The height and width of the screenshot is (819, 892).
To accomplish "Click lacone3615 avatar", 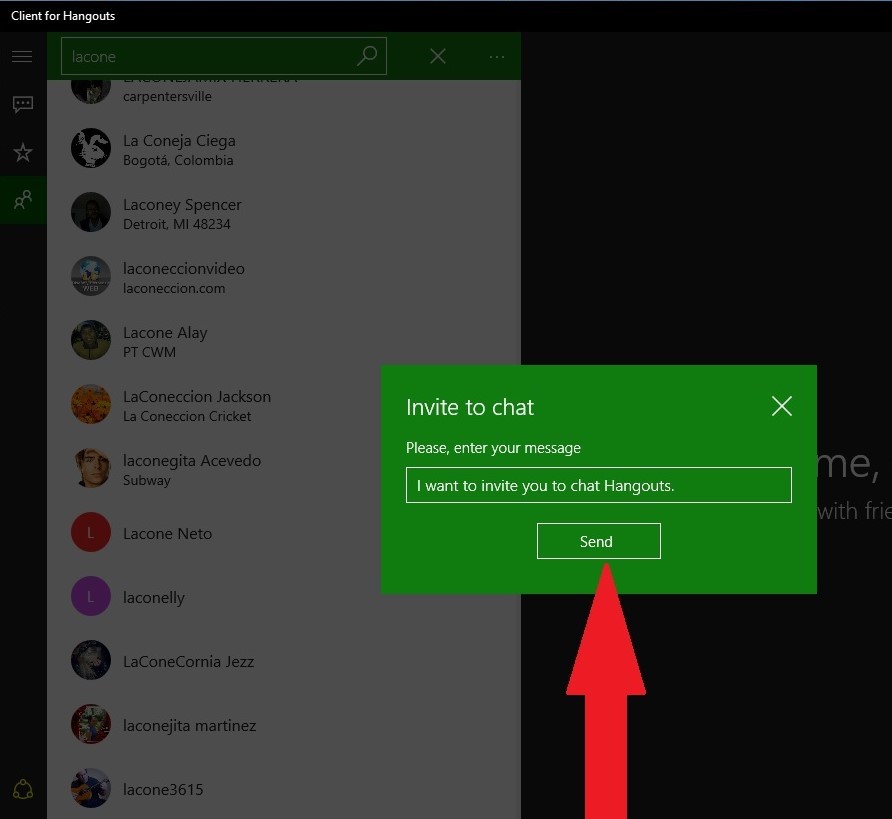I will point(90,788).
